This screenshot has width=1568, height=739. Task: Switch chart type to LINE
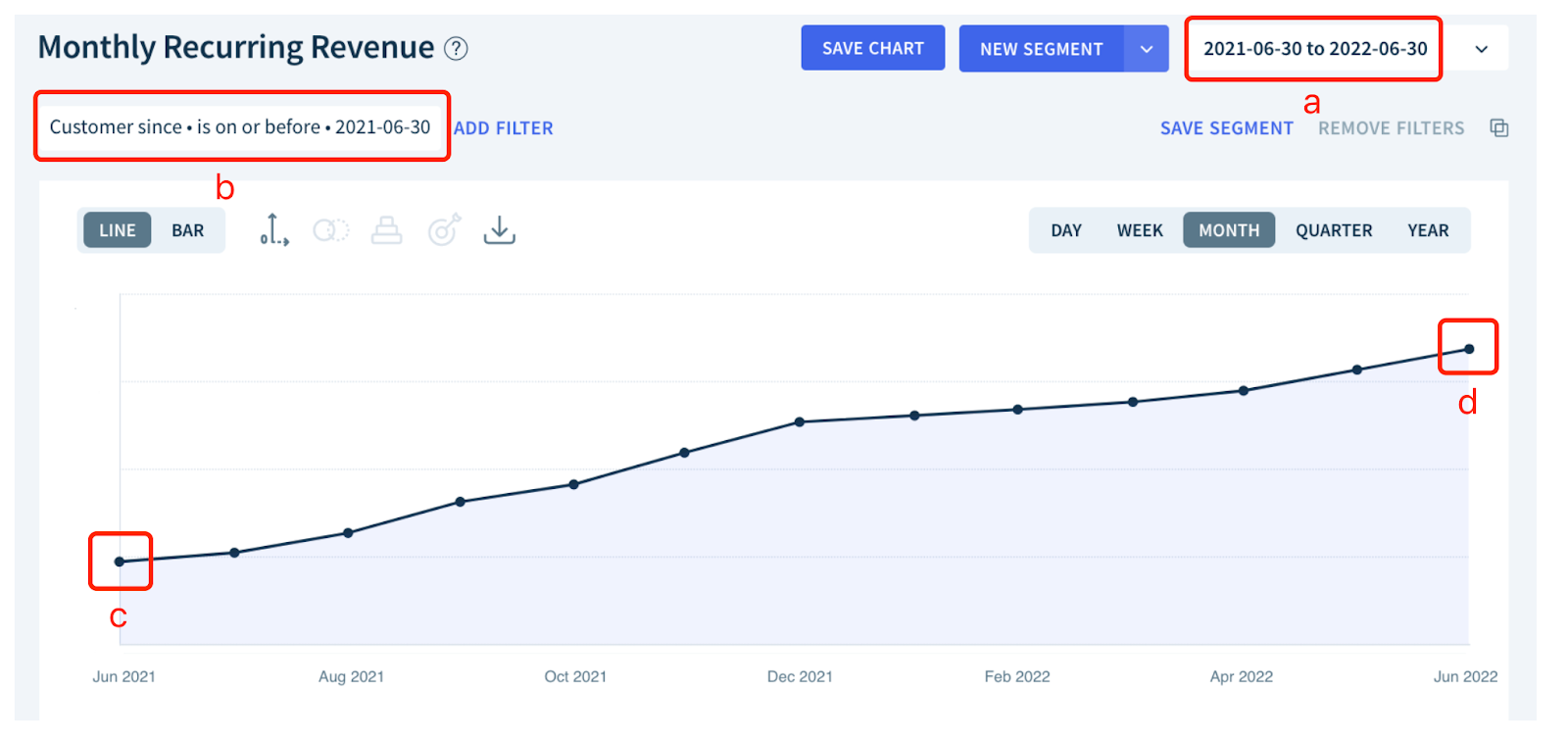[118, 230]
